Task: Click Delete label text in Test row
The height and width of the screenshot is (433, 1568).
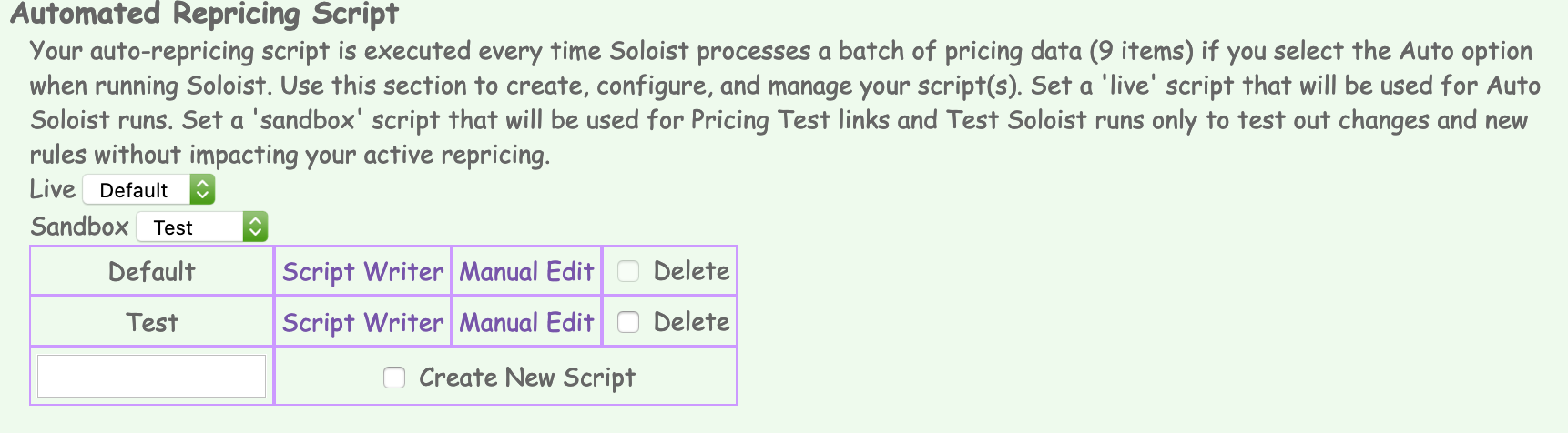Action: pos(691,322)
